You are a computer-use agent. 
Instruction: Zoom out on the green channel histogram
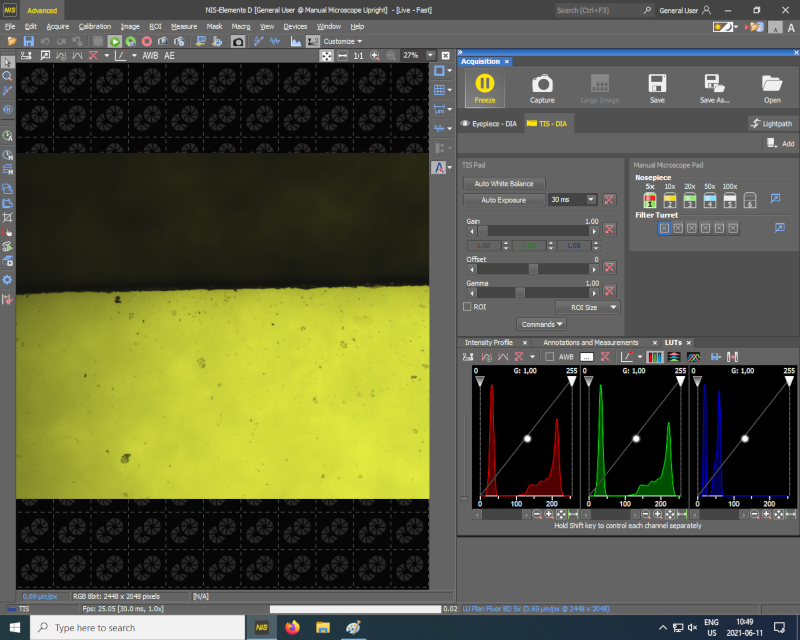click(x=646, y=514)
